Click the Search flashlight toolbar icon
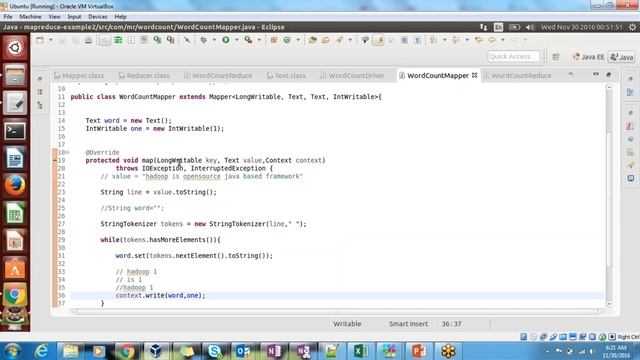The image size is (640, 360). point(340,40)
